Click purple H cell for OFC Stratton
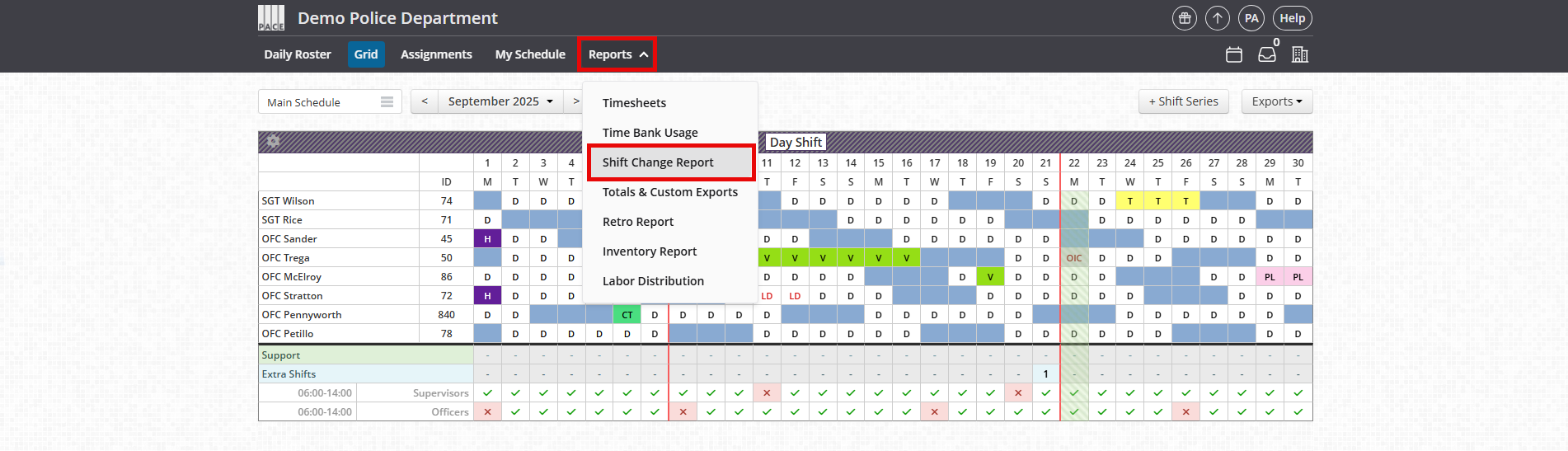 pos(487,296)
